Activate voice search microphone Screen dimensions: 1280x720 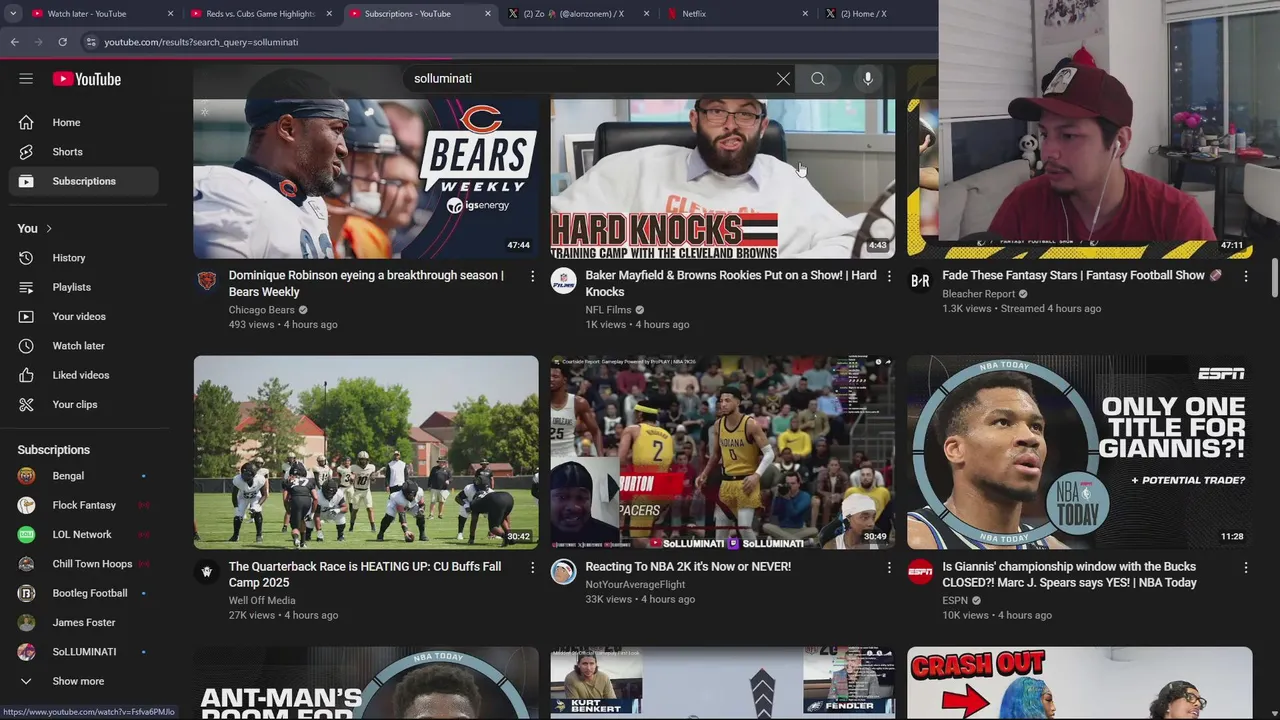coord(868,79)
